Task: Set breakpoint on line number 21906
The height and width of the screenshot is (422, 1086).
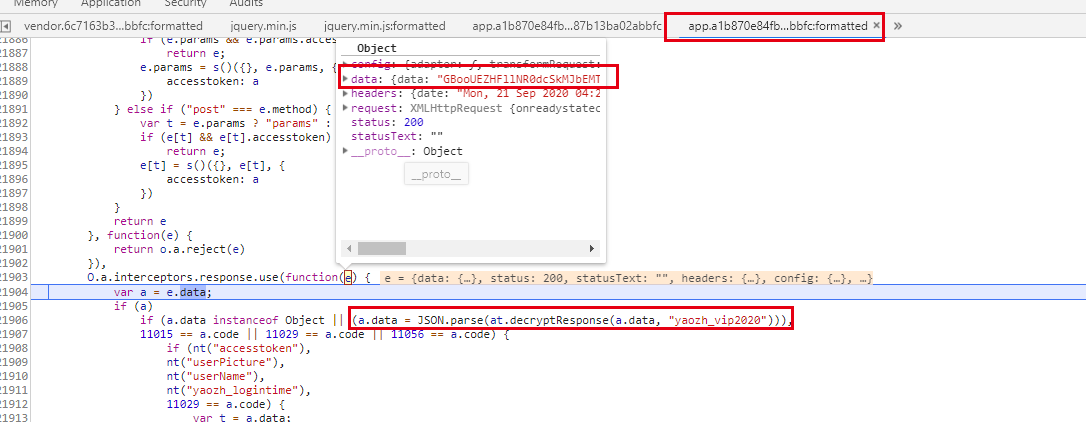Action: pyautogui.click(x=14, y=321)
